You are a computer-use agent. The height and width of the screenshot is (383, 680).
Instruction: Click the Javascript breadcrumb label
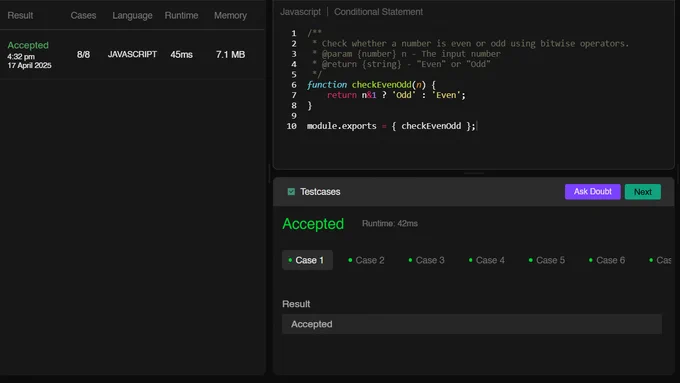(301, 12)
